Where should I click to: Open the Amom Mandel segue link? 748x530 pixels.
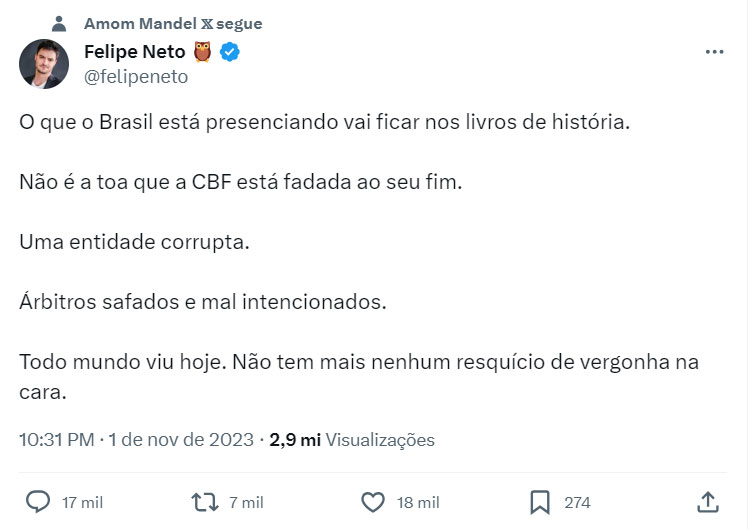click(173, 23)
